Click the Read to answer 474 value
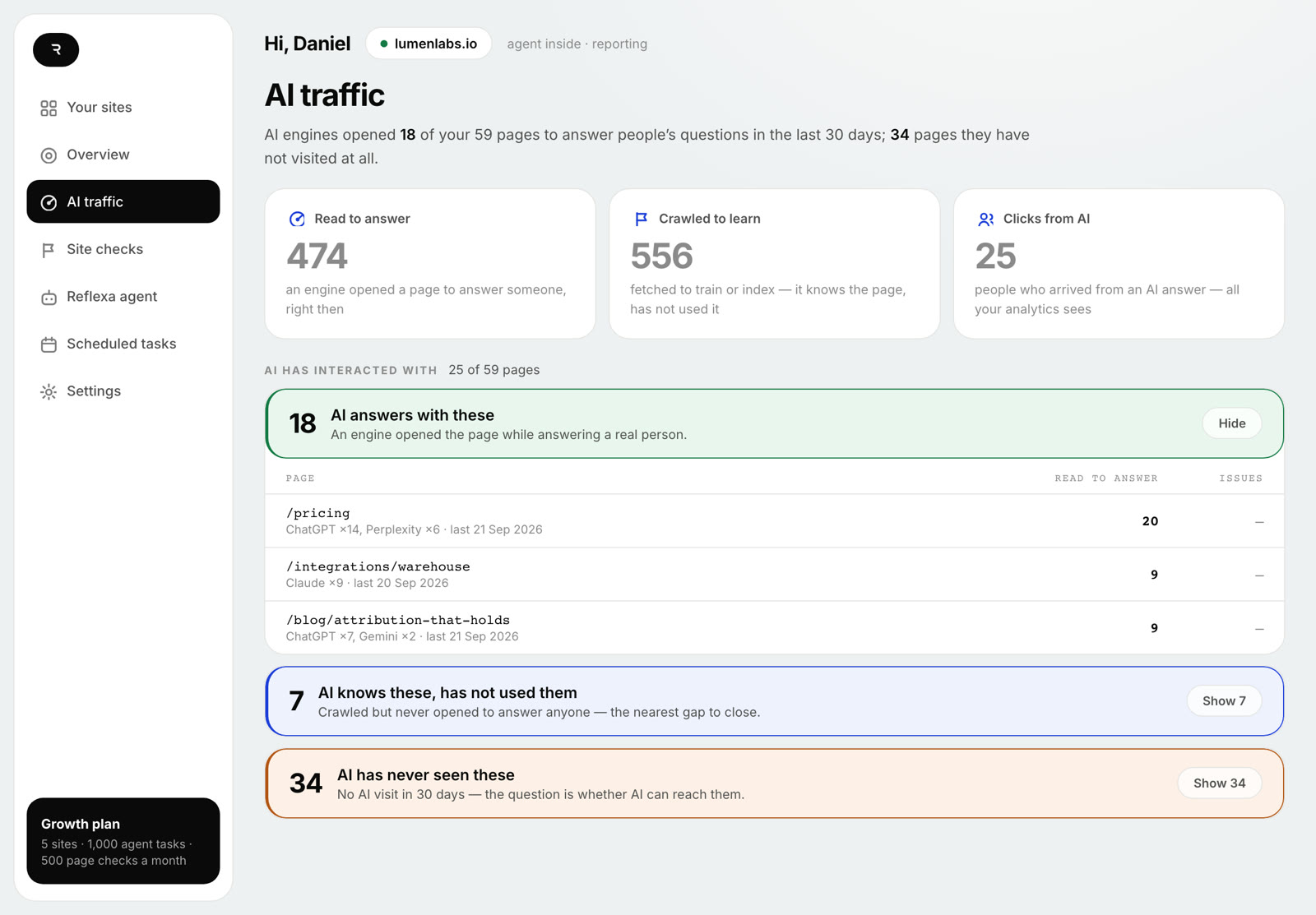Image resolution: width=1316 pixels, height=915 pixels. pos(317,256)
